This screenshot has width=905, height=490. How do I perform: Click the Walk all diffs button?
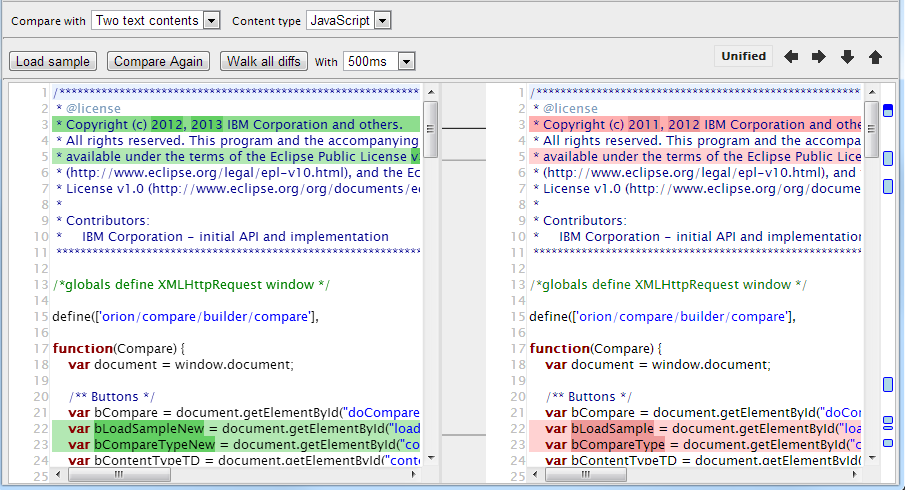tap(264, 62)
